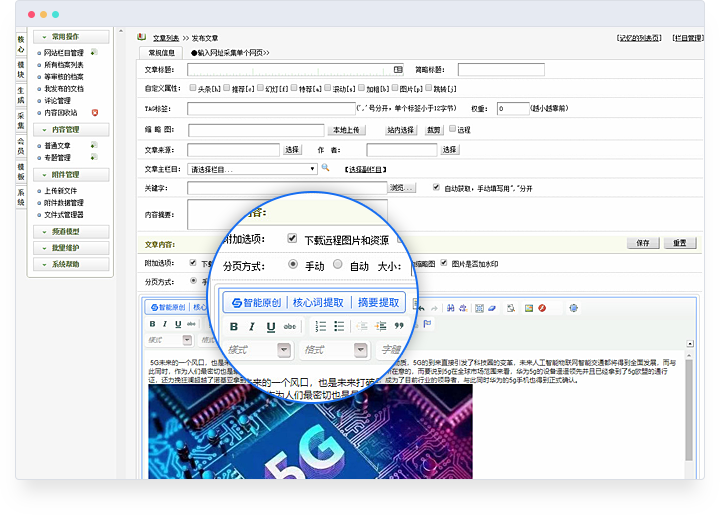Image resolution: width=720 pixels, height=515 pixels.
Task: Open the 请选择栏目 dropdown
Action: 252,169
